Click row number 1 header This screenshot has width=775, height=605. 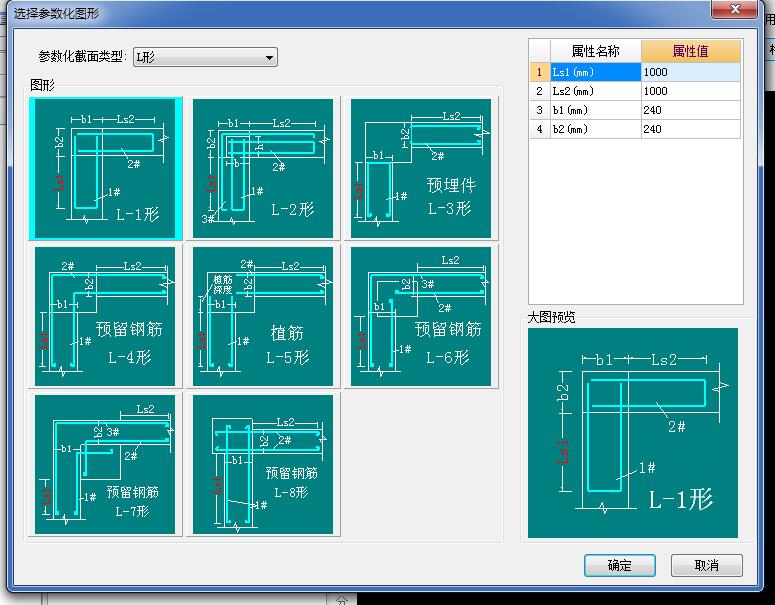(540, 72)
